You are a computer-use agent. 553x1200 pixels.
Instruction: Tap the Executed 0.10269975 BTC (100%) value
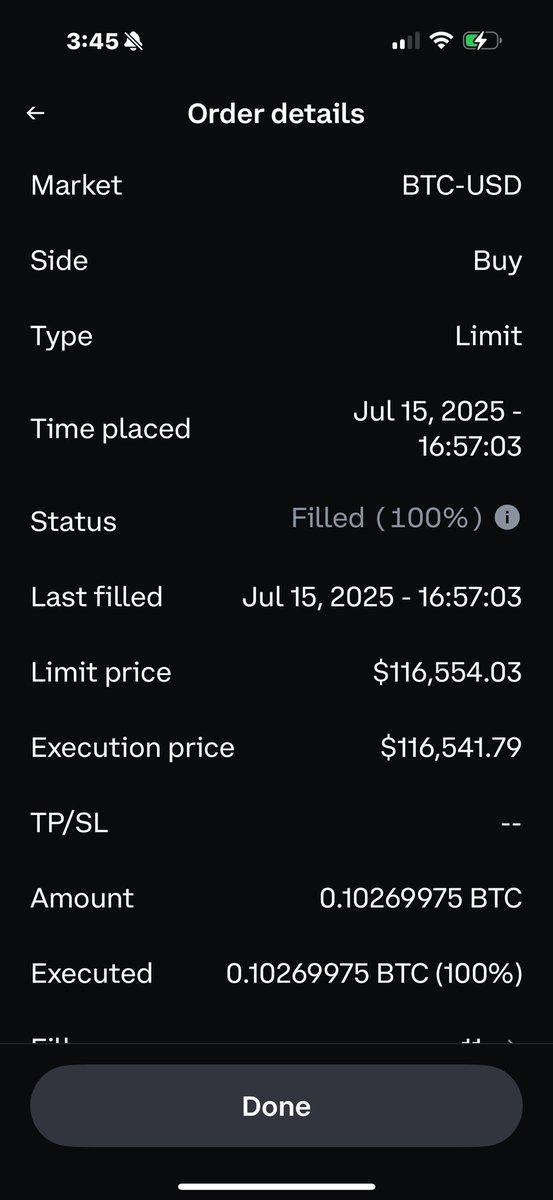tap(375, 974)
